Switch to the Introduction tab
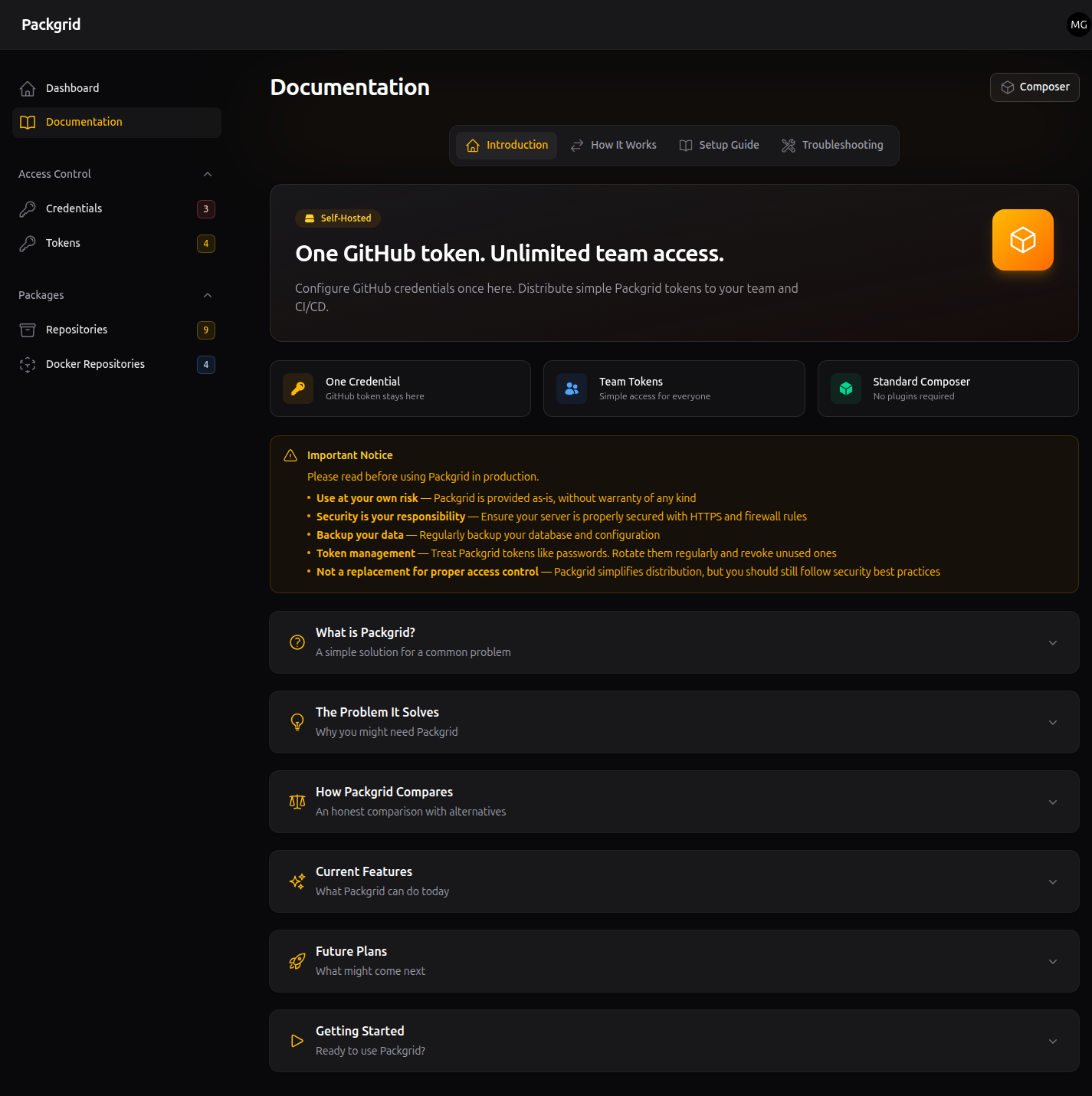The width and height of the screenshot is (1092, 1096). pos(507,146)
